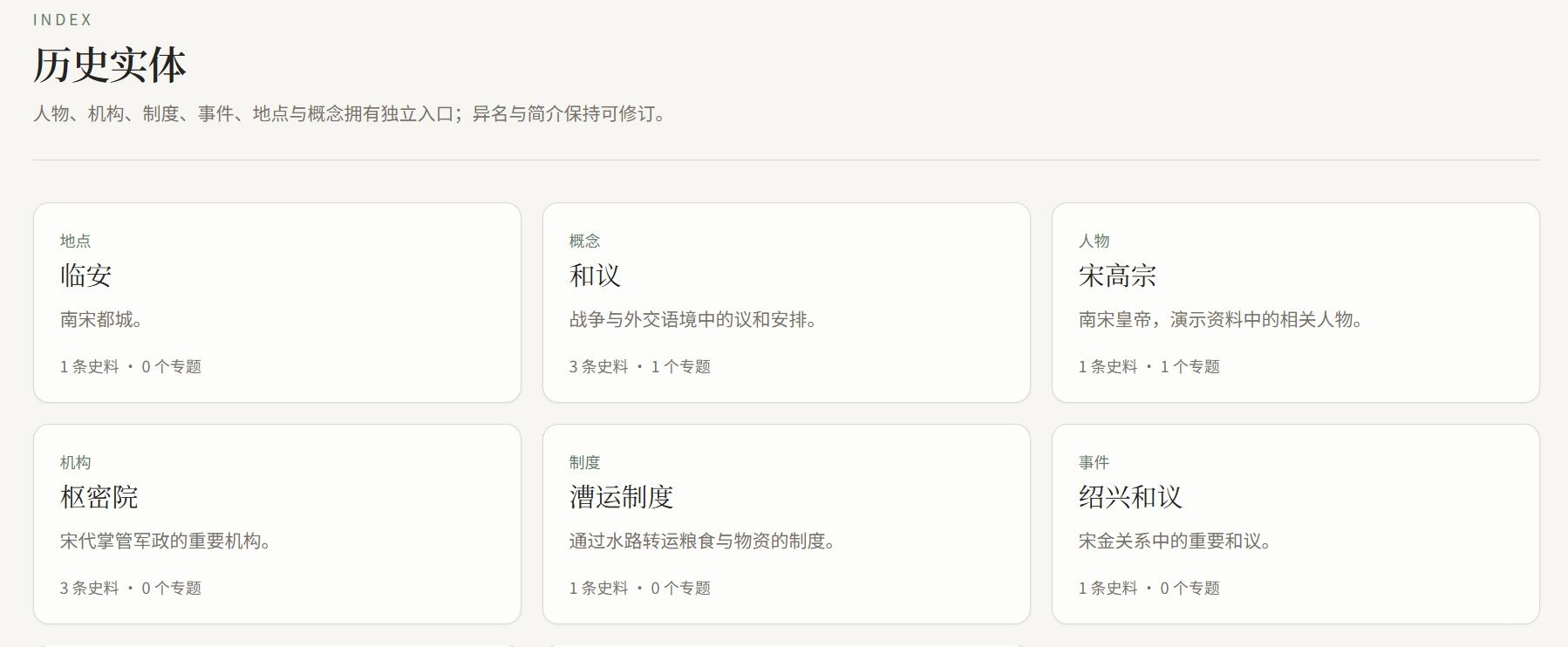The image size is (1568, 647).
Task: Click the source count under 临安
Action: click(90, 367)
